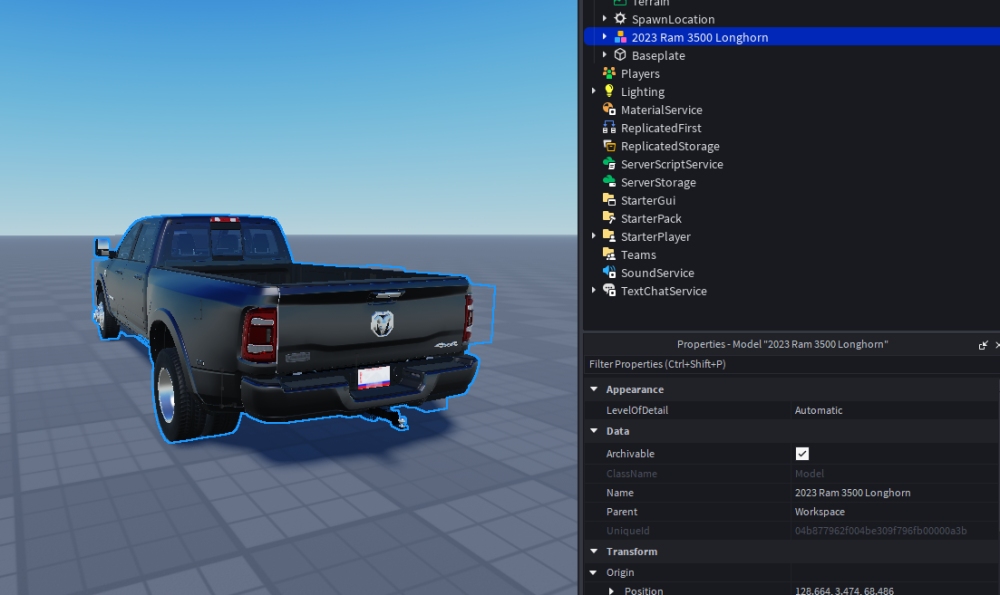
Task: Click the StarterGui icon
Action: click(x=609, y=200)
